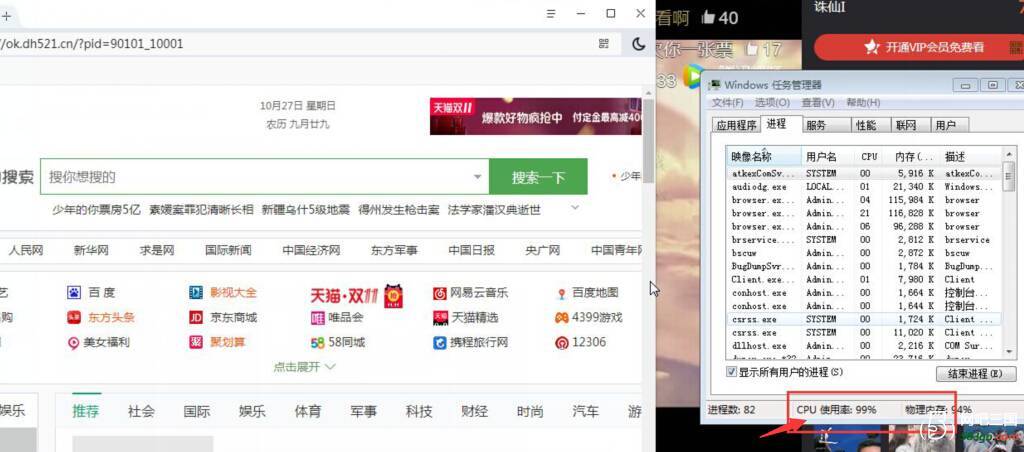Open 58同城 site shortcut
The height and width of the screenshot is (452, 1024).
point(338,342)
